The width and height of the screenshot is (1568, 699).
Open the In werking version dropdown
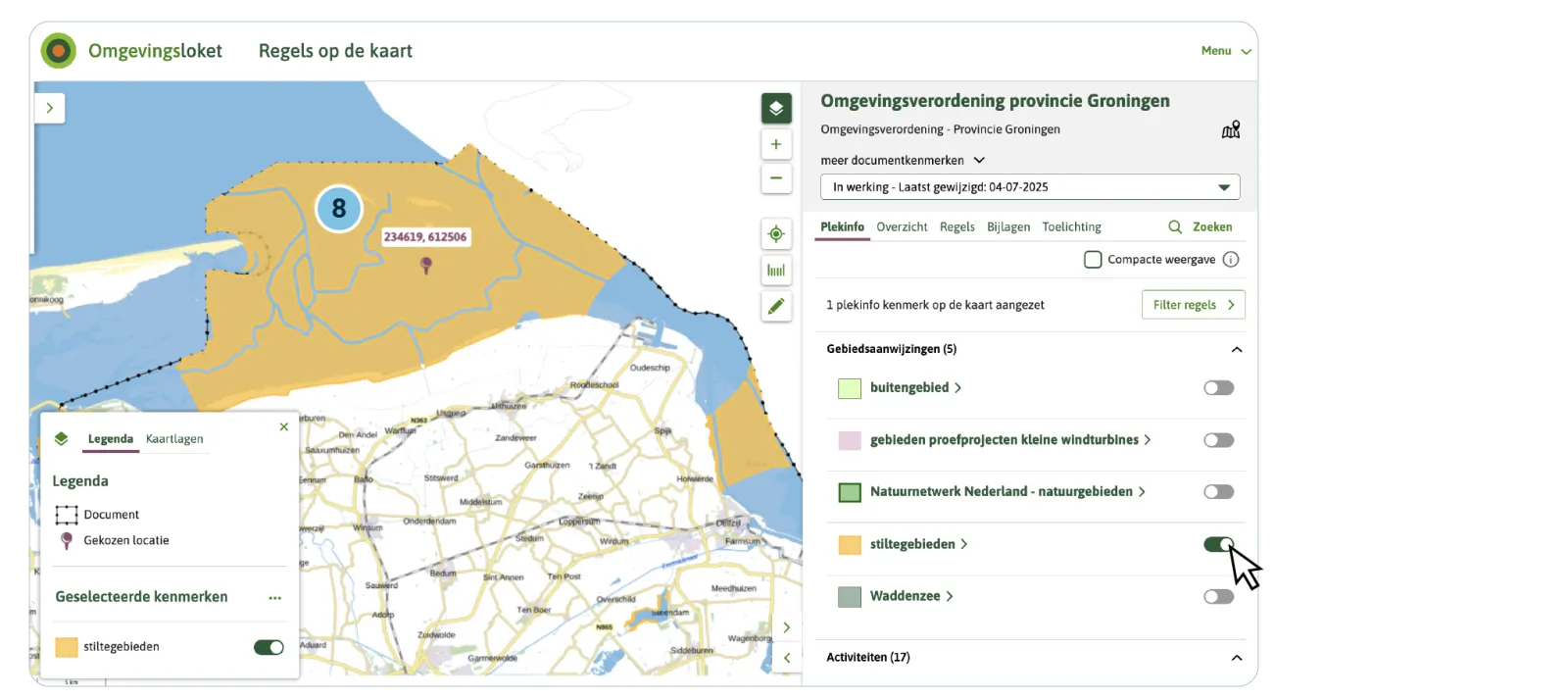point(1030,187)
